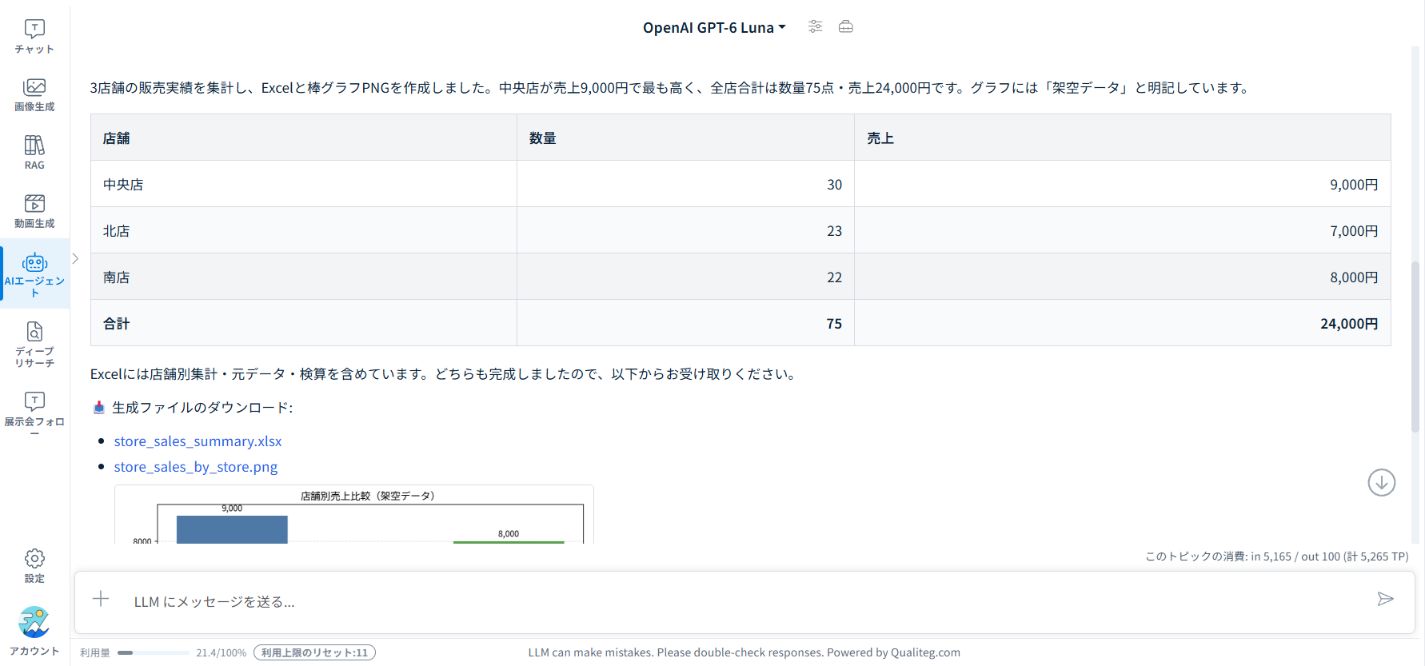Click the 中央店 row cell

click(303, 184)
